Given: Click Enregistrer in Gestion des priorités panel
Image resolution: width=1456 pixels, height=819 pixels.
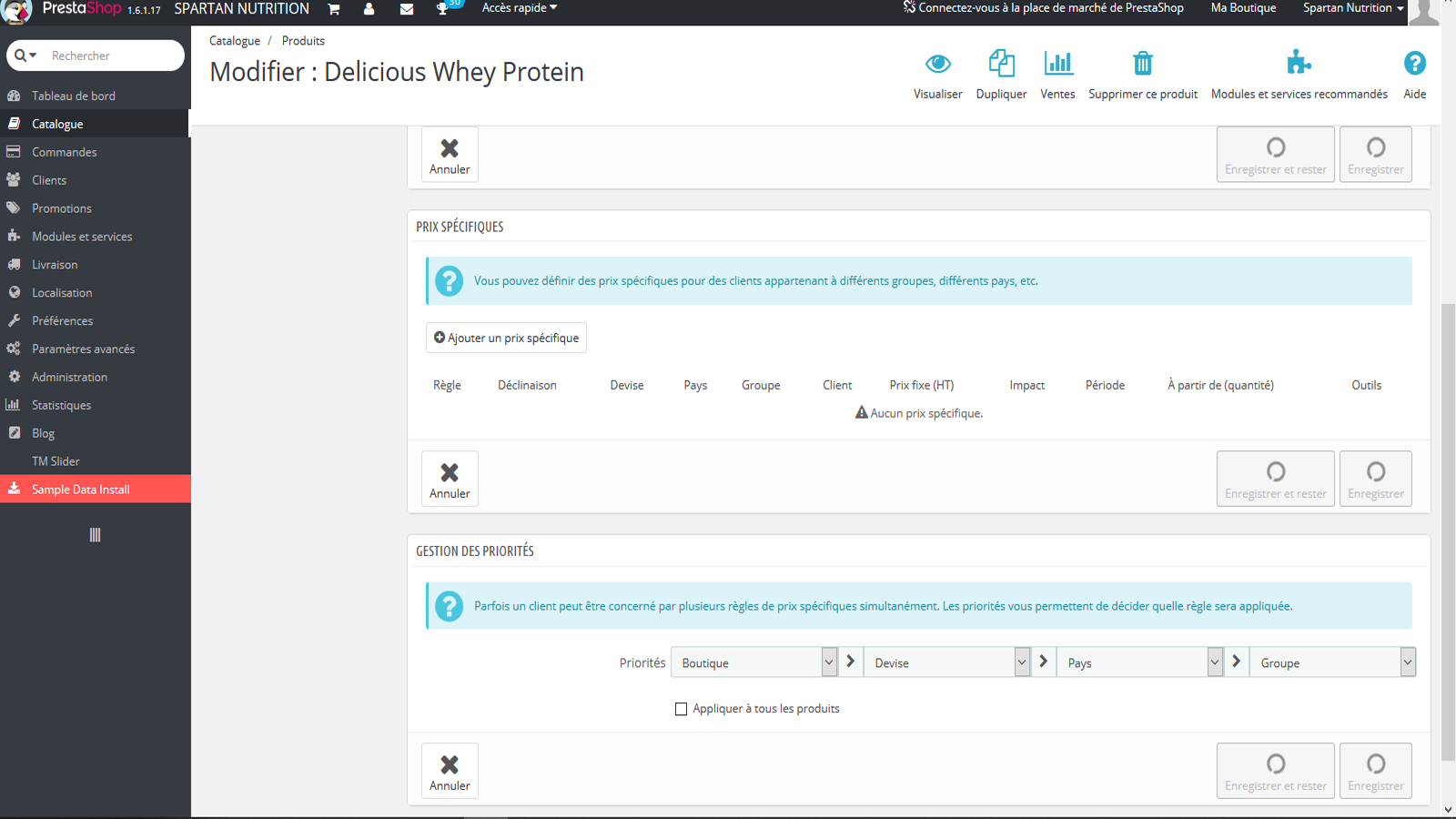Looking at the screenshot, I should click(x=1376, y=771).
